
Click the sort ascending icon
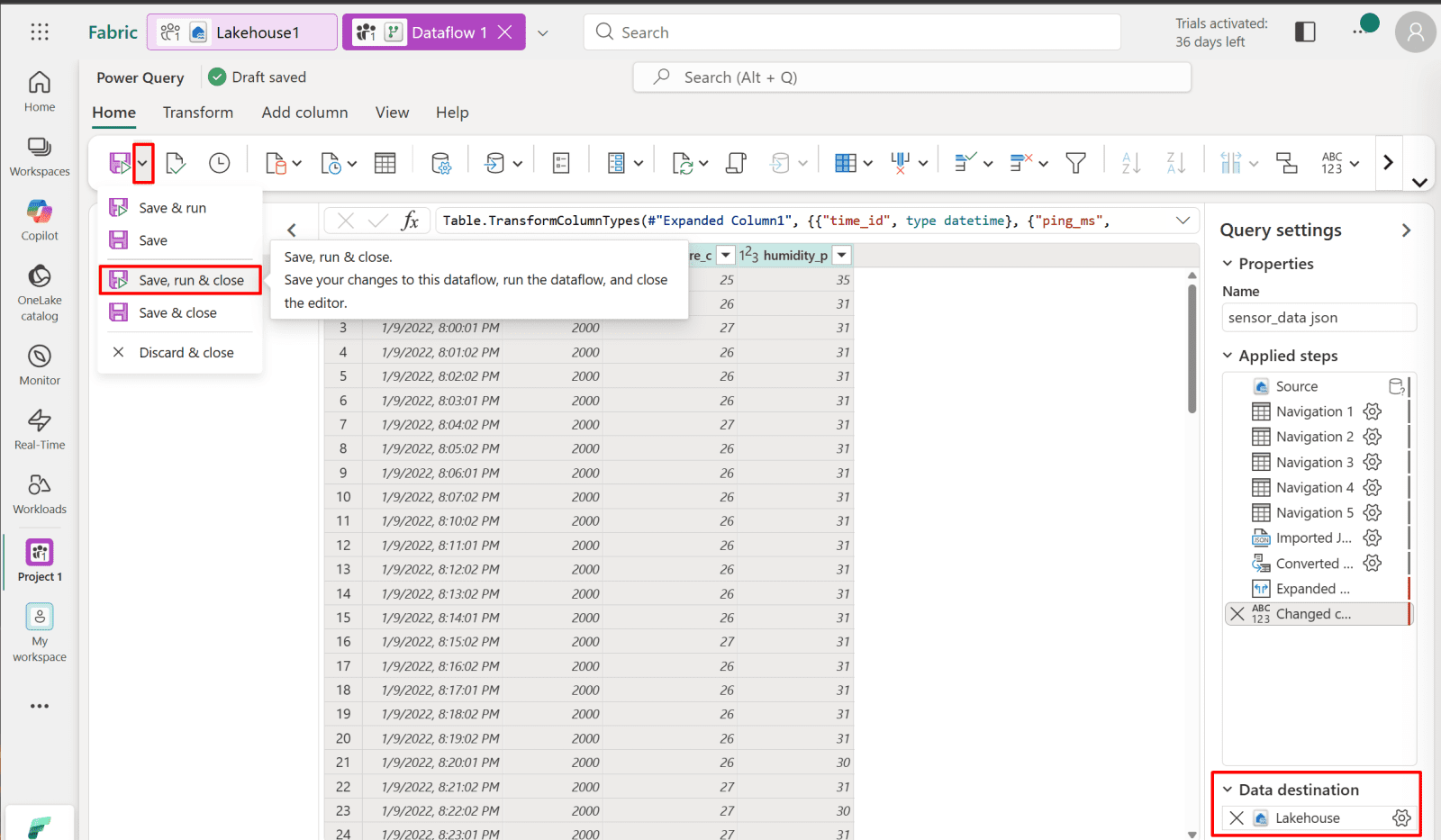click(x=1131, y=163)
